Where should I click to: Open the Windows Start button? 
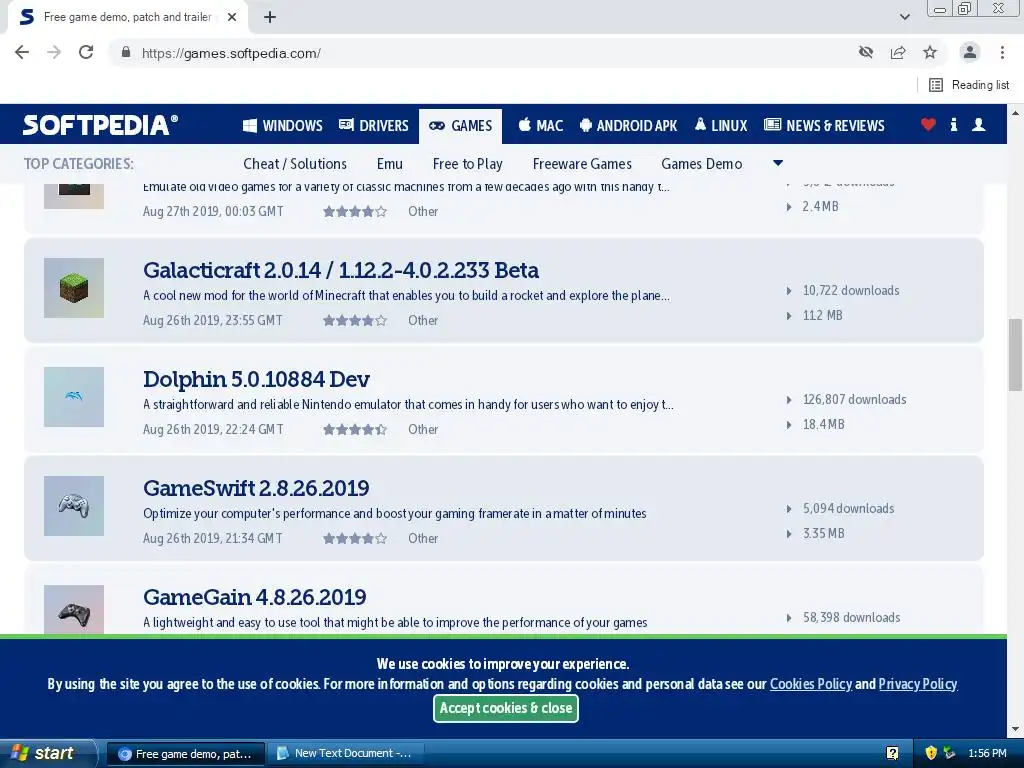click(x=46, y=754)
